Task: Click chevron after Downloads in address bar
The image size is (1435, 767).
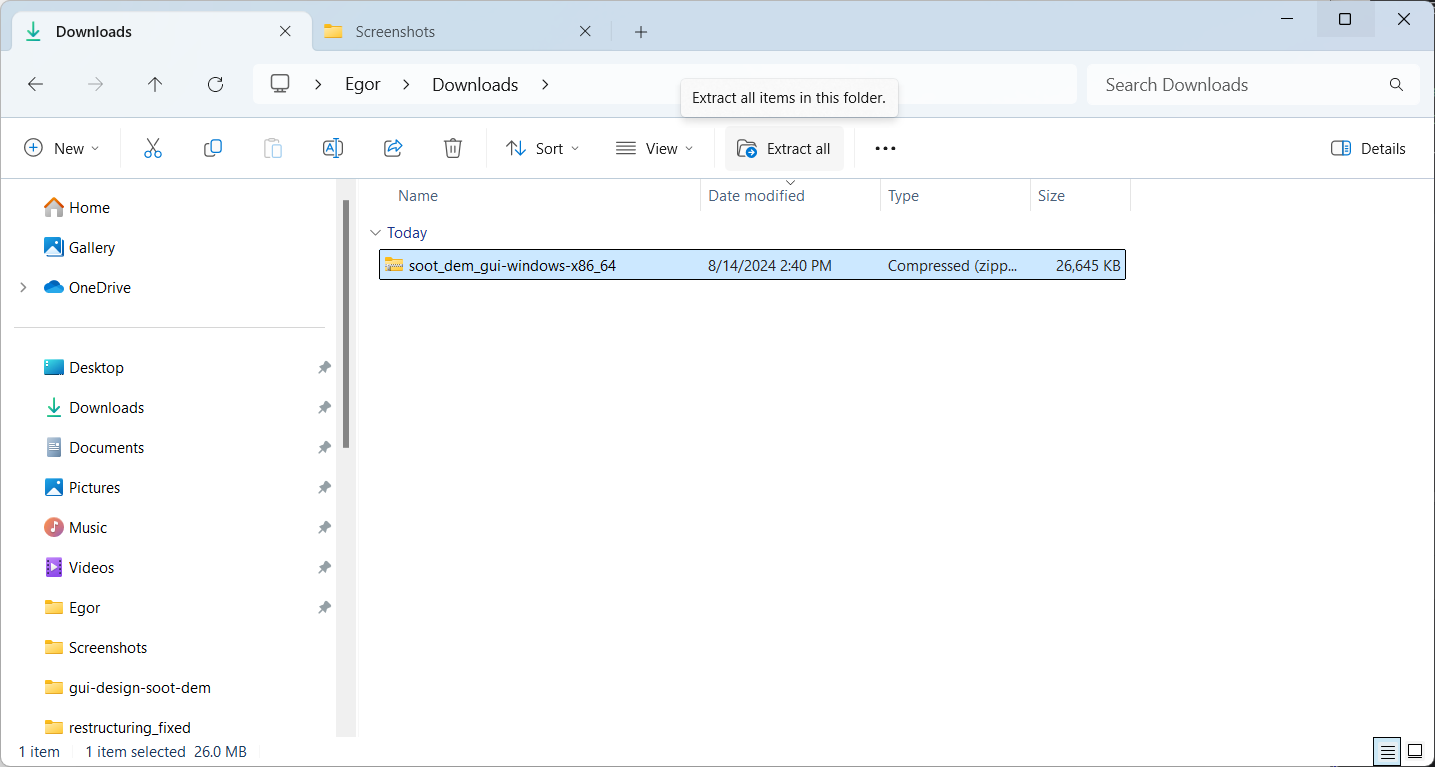Action: click(x=545, y=85)
